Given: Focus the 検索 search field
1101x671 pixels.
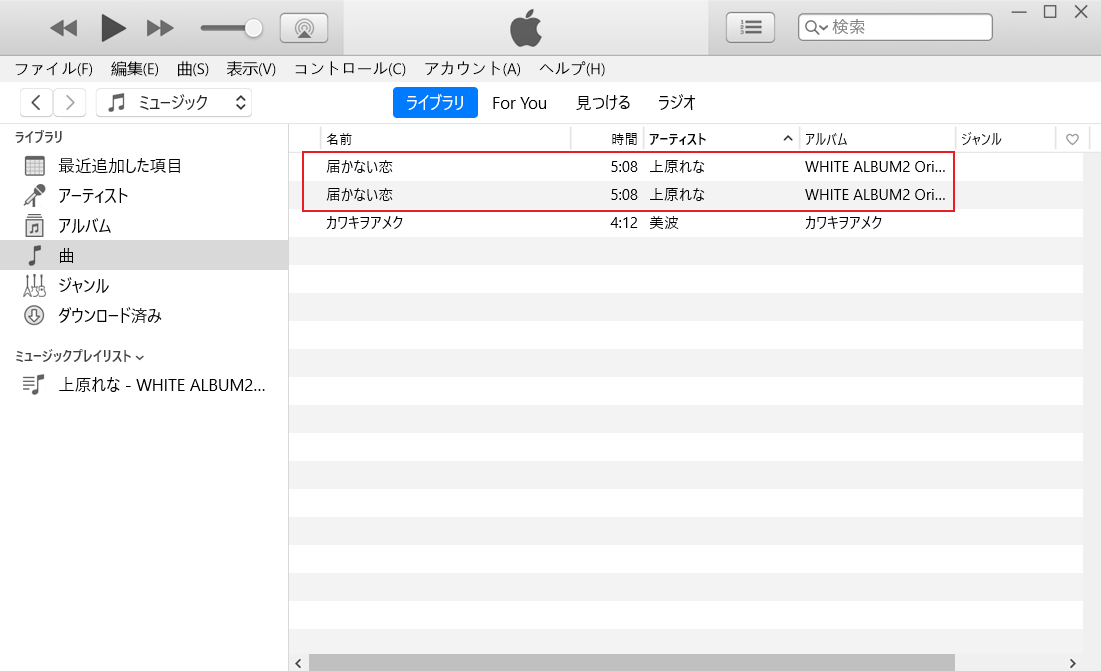Looking at the screenshot, I should pyautogui.click(x=895, y=27).
